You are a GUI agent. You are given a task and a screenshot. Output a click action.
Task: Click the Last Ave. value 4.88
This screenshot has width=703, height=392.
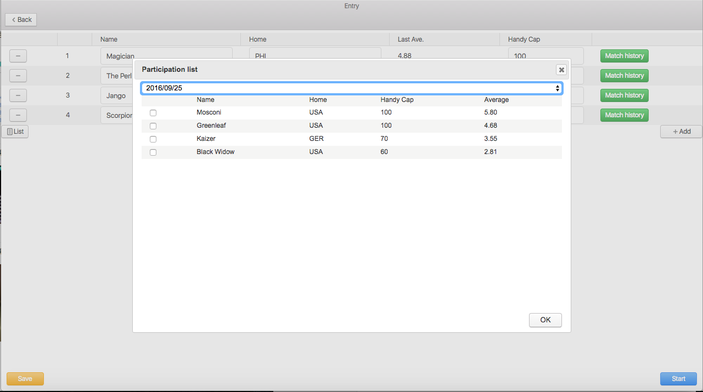coord(404,56)
